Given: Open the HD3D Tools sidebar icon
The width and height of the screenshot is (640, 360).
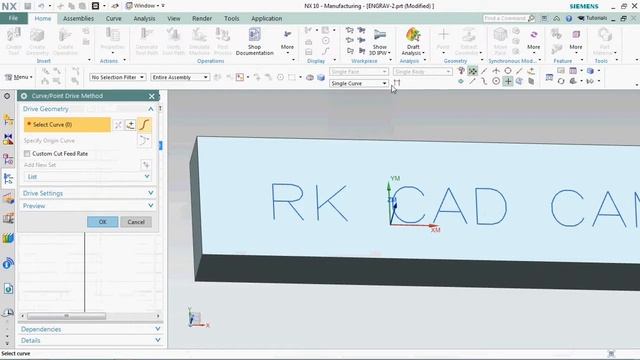Looking at the screenshot, I should (x=8, y=263).
